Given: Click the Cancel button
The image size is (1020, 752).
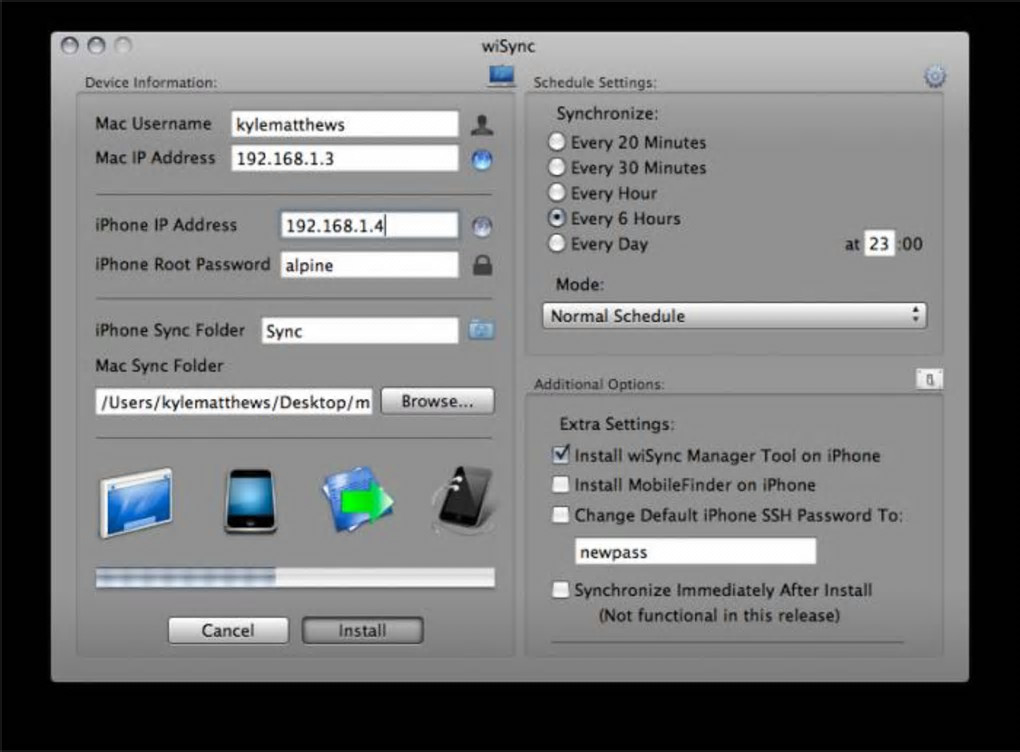Looking at the screenshot, I should click(x=228, y=630).
